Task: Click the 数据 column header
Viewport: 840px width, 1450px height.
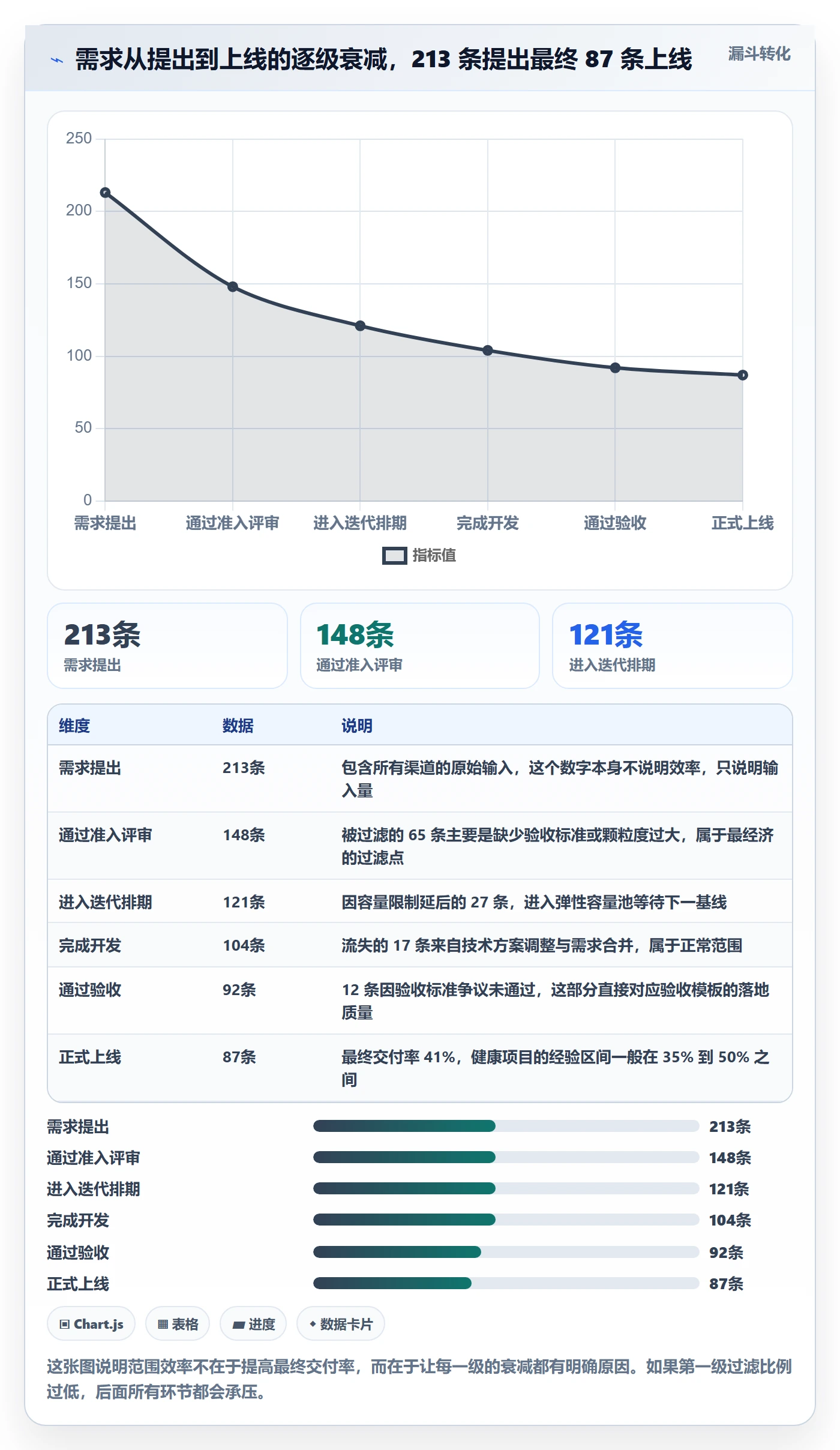Action: (x=238, y=726)
